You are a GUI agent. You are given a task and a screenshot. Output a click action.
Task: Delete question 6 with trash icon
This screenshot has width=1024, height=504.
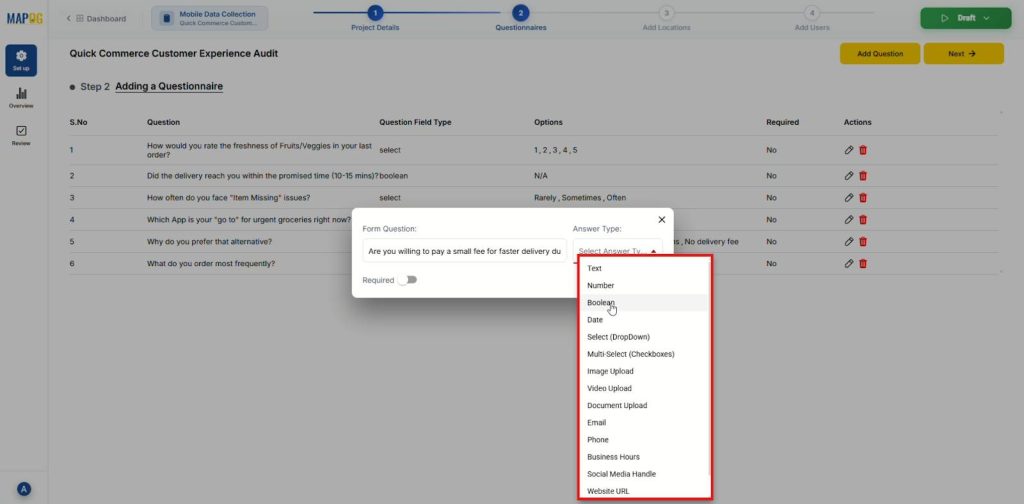click(x=863, y=264)
